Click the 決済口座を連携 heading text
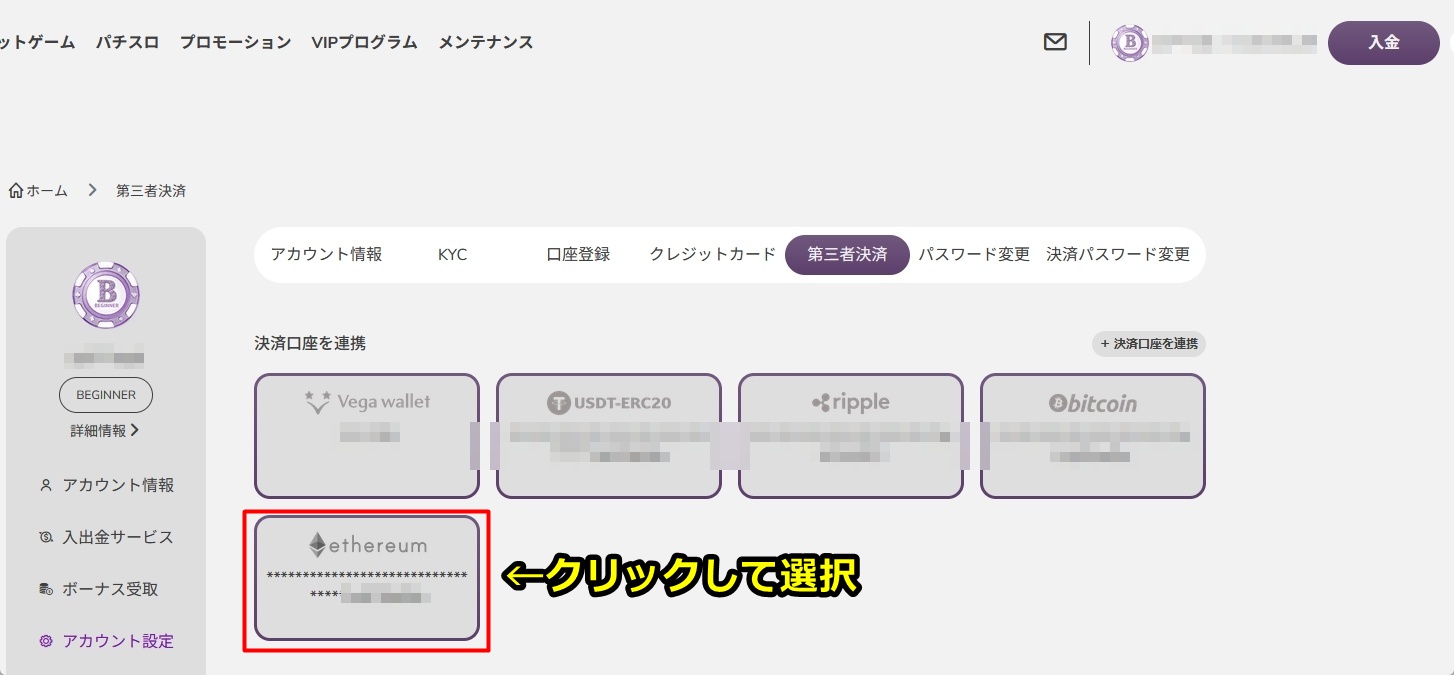The height and width of the screenshot is (675, 1454). click(x=310, y=343)
